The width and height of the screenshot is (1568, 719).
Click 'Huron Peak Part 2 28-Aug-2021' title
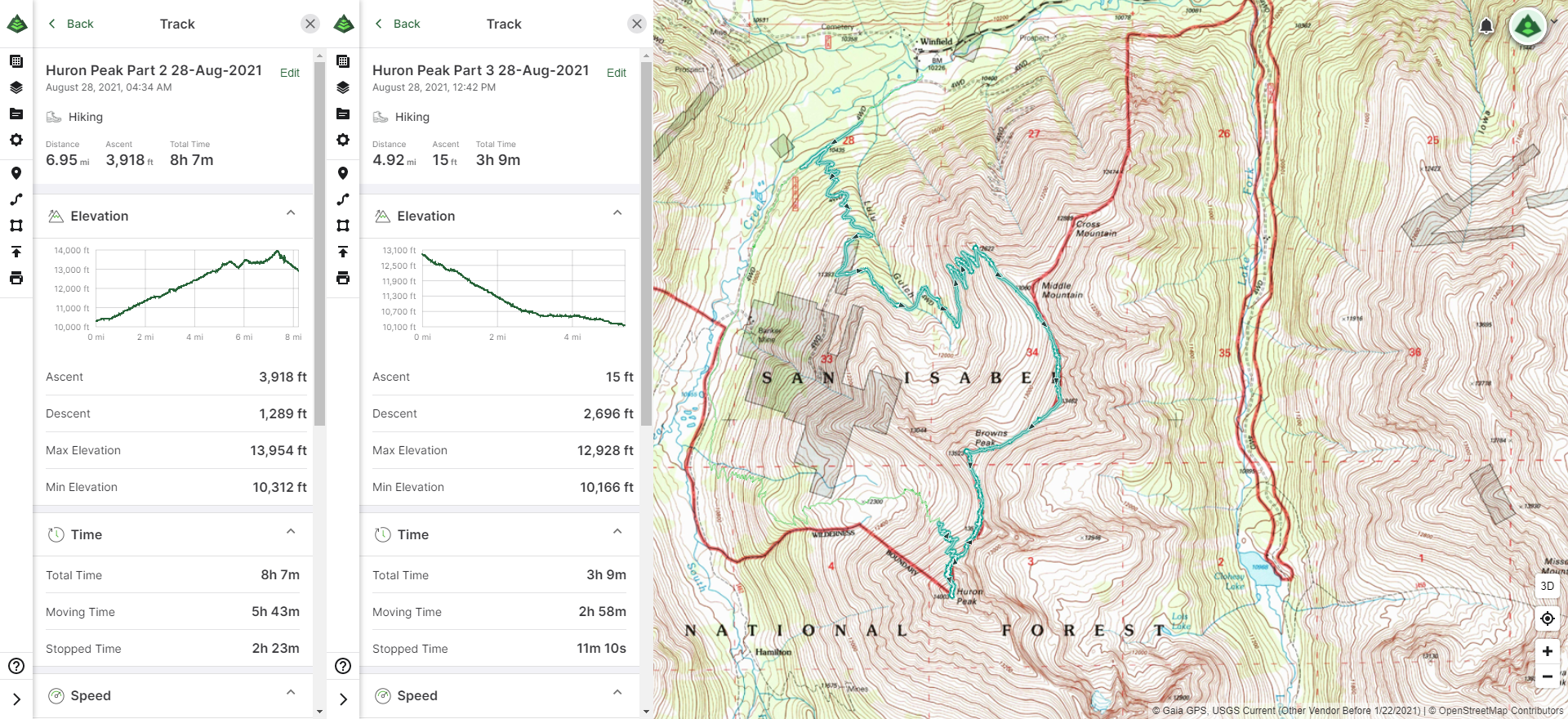pos(154,70)
